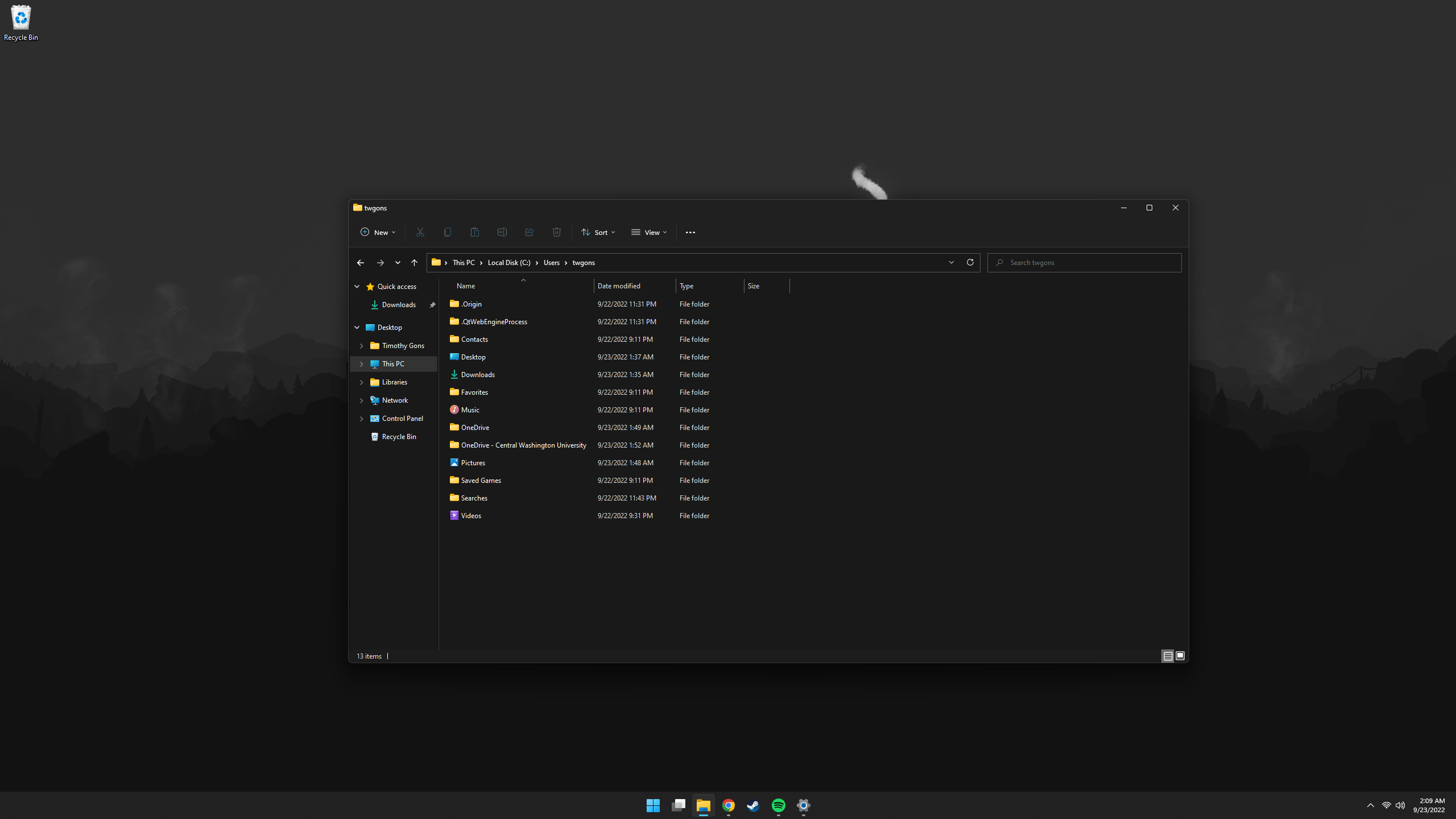Refresh the folder view
1456x819 pixels.
pos(970,262)
